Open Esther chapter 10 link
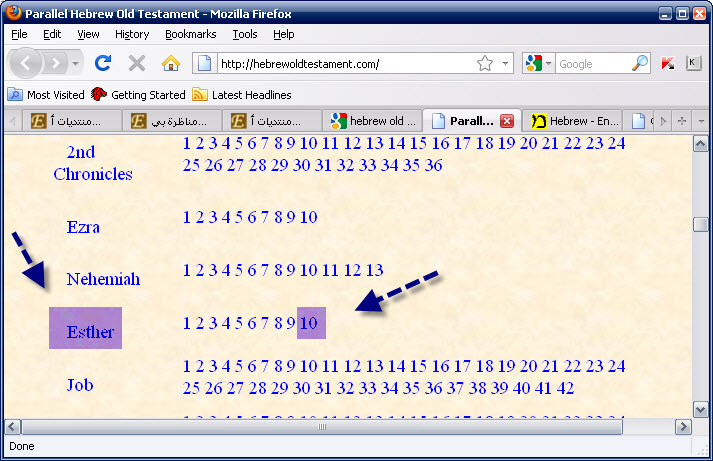Screen dimensions: 713x461 tap(309, 323)
